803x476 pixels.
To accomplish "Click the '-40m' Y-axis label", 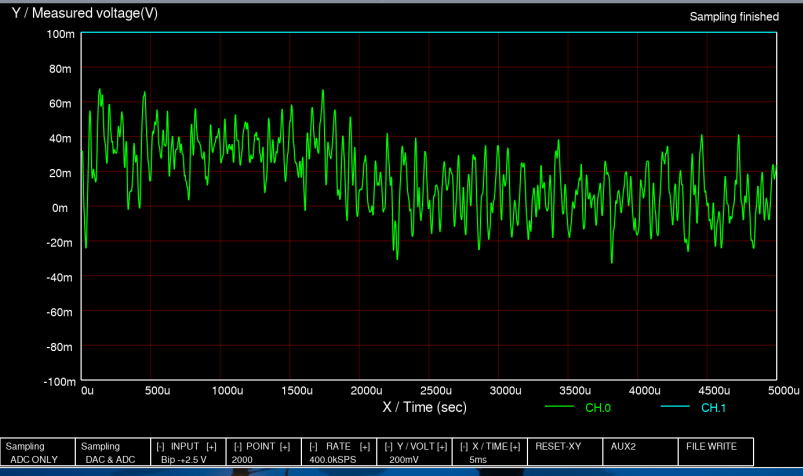I will (x=59, y=278).
